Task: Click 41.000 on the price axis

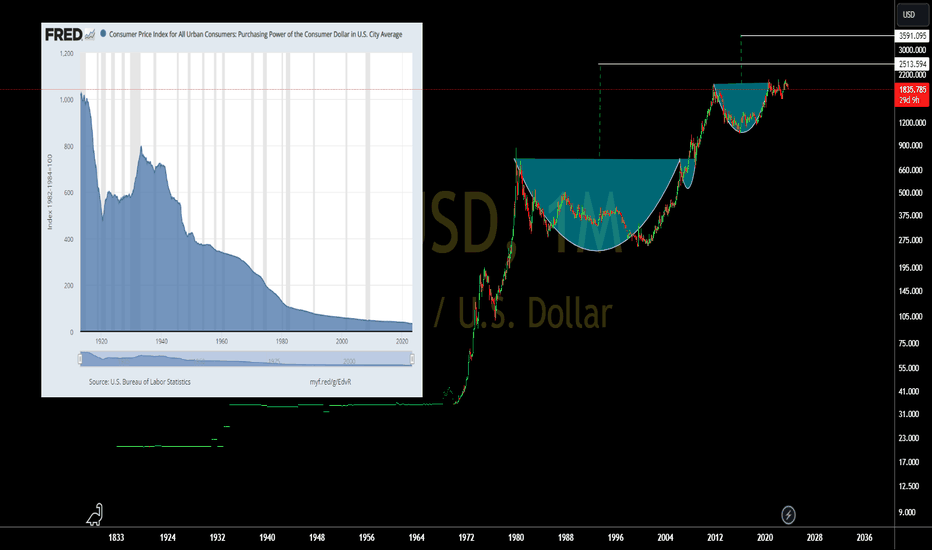Action: pos(909,391)
